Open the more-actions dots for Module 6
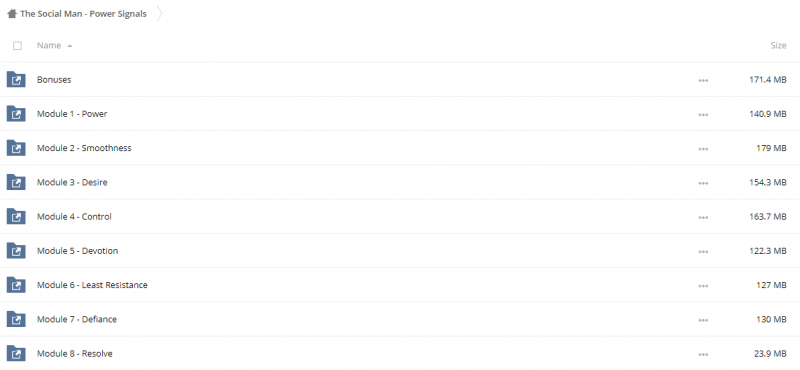This screenshot has height=370, width=800. click(703, 285)
